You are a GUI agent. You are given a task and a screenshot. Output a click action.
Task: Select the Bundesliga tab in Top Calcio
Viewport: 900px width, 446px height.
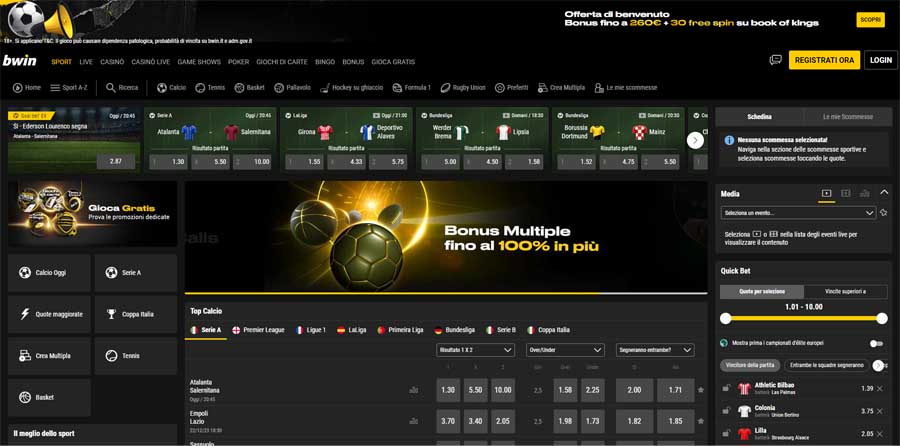[455, 330]
